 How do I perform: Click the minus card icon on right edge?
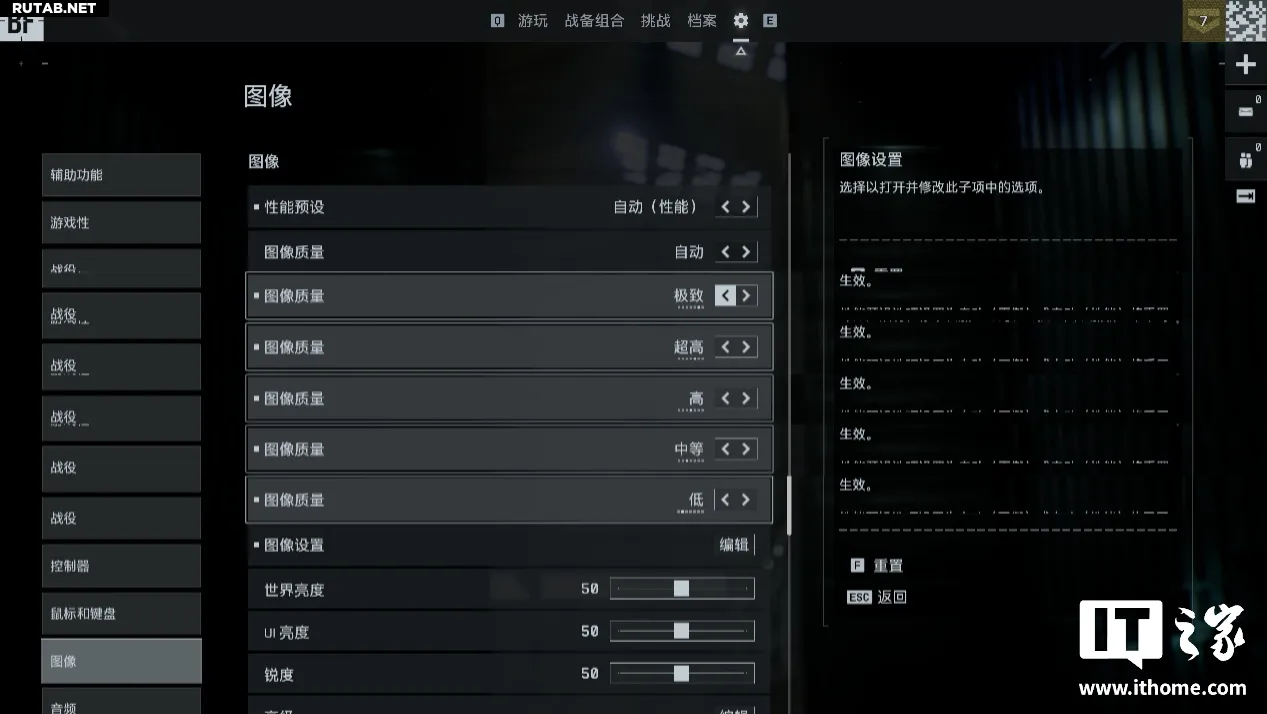click(x=1245, y=111)
